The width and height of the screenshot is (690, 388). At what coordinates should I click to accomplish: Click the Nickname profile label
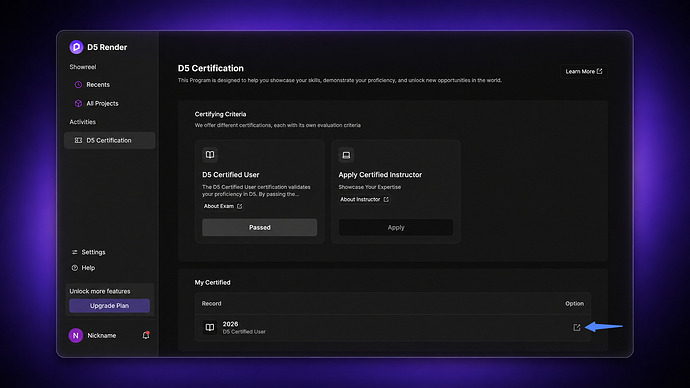coord(102,335)
